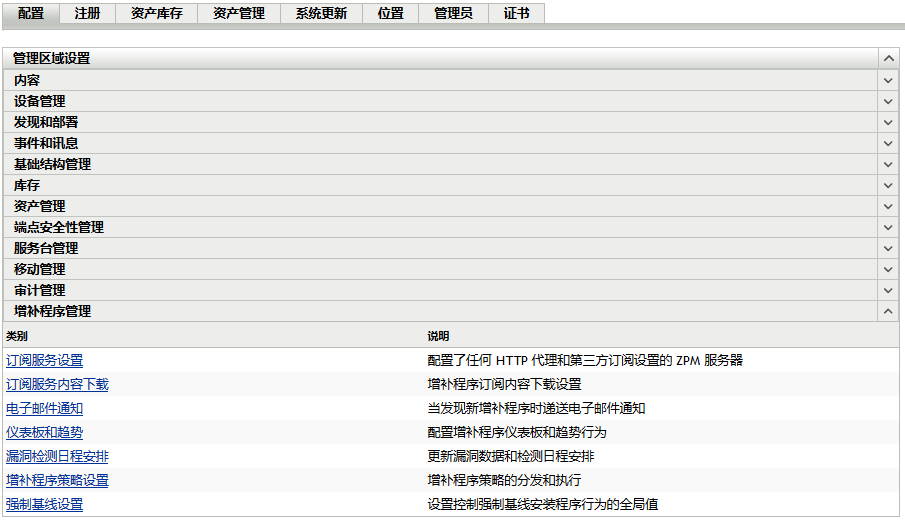Image resolution: width=905 pixels, height=523 pixels.
Task: Click the 端点安全性管理 section title
Action: coord(59,227)
